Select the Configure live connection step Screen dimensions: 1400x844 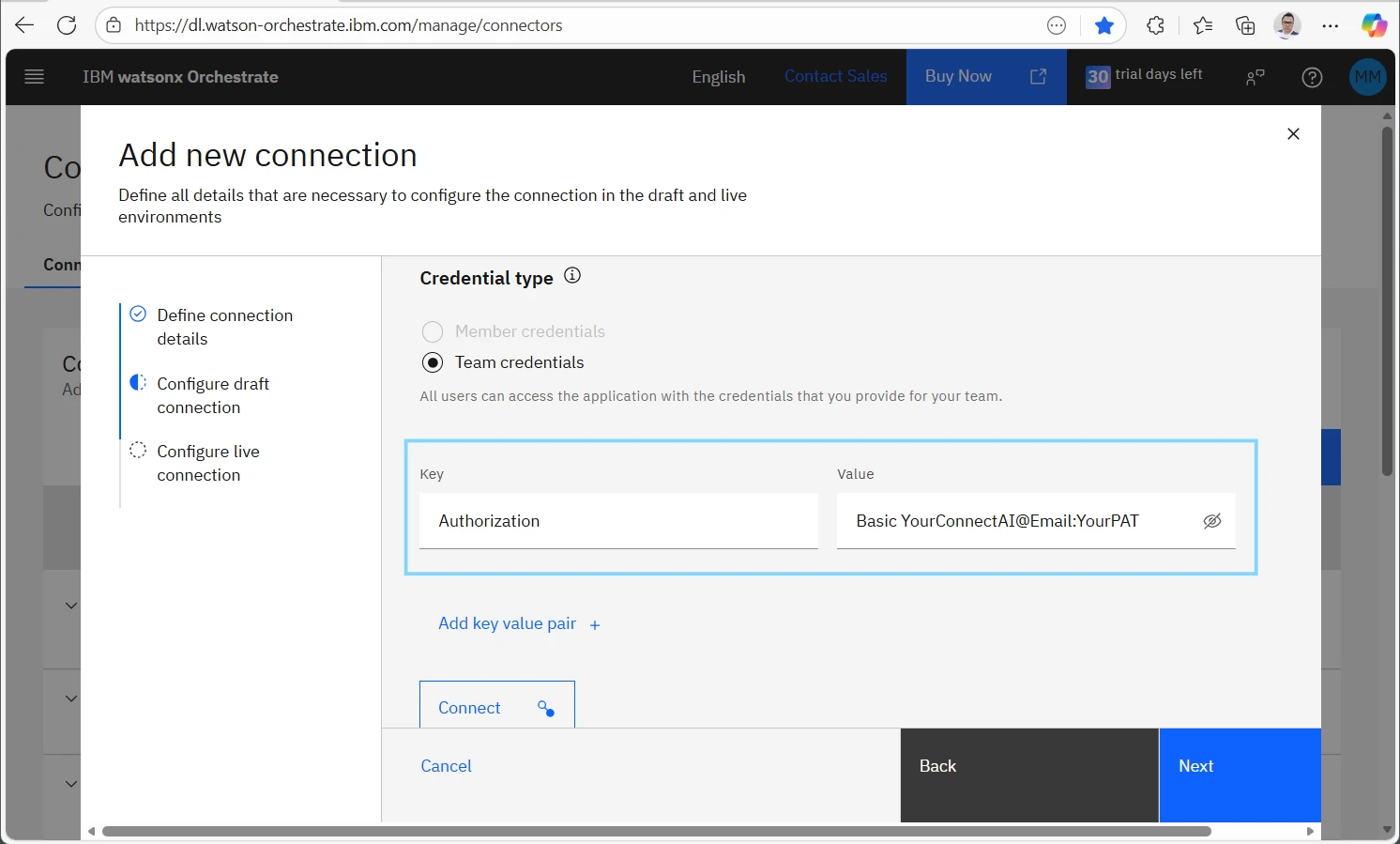tap(207, 463)
